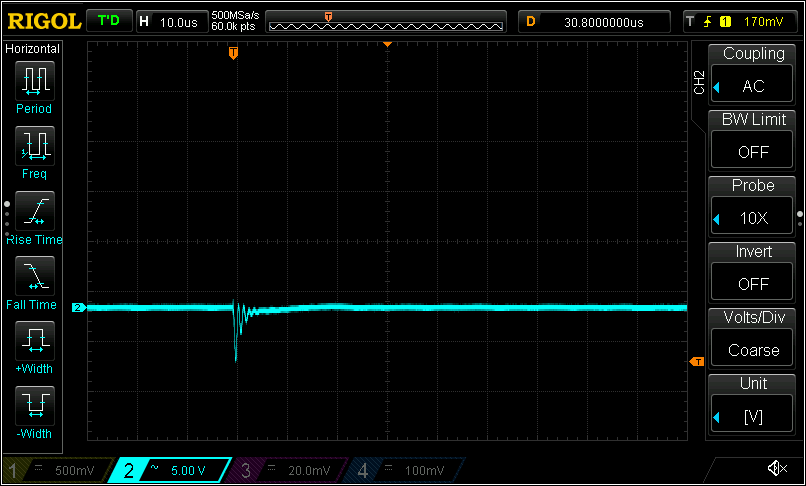Select channel 1 tab showing 500mV
This screenshot has width=806, height=486.
click(x=57, y=470)
